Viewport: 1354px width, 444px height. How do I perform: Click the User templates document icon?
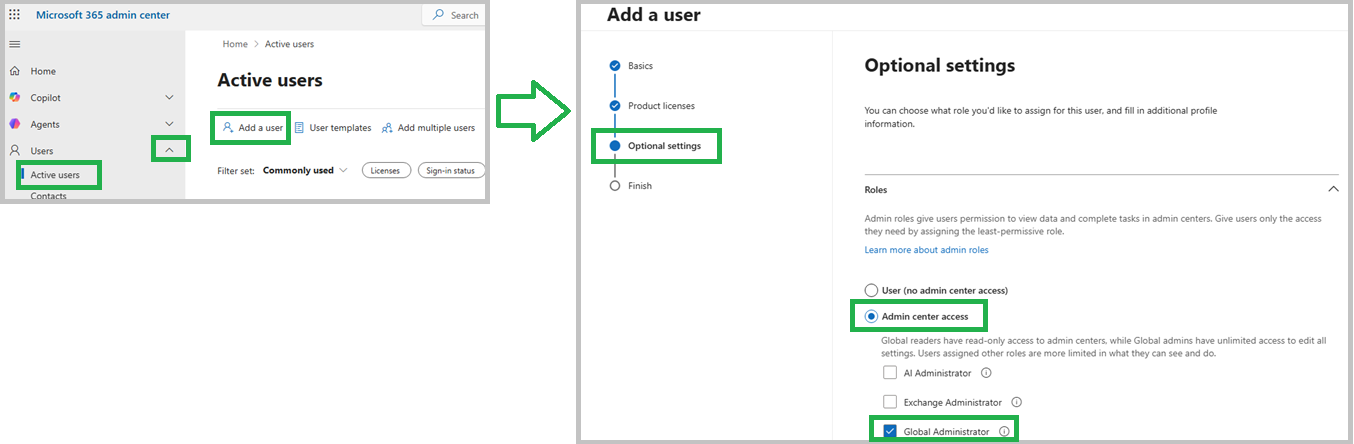[299, 128]
